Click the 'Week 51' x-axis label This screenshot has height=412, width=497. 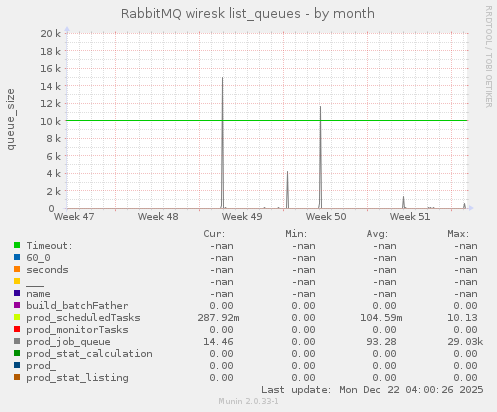click(x=410, y=217)
